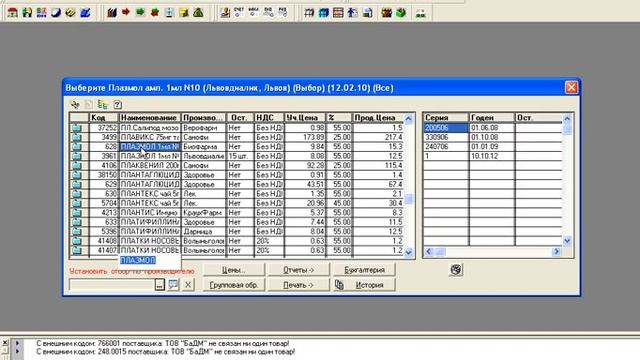Select the ПЛАКВЕНИЛ 200 row name cell

click(150, 165)
